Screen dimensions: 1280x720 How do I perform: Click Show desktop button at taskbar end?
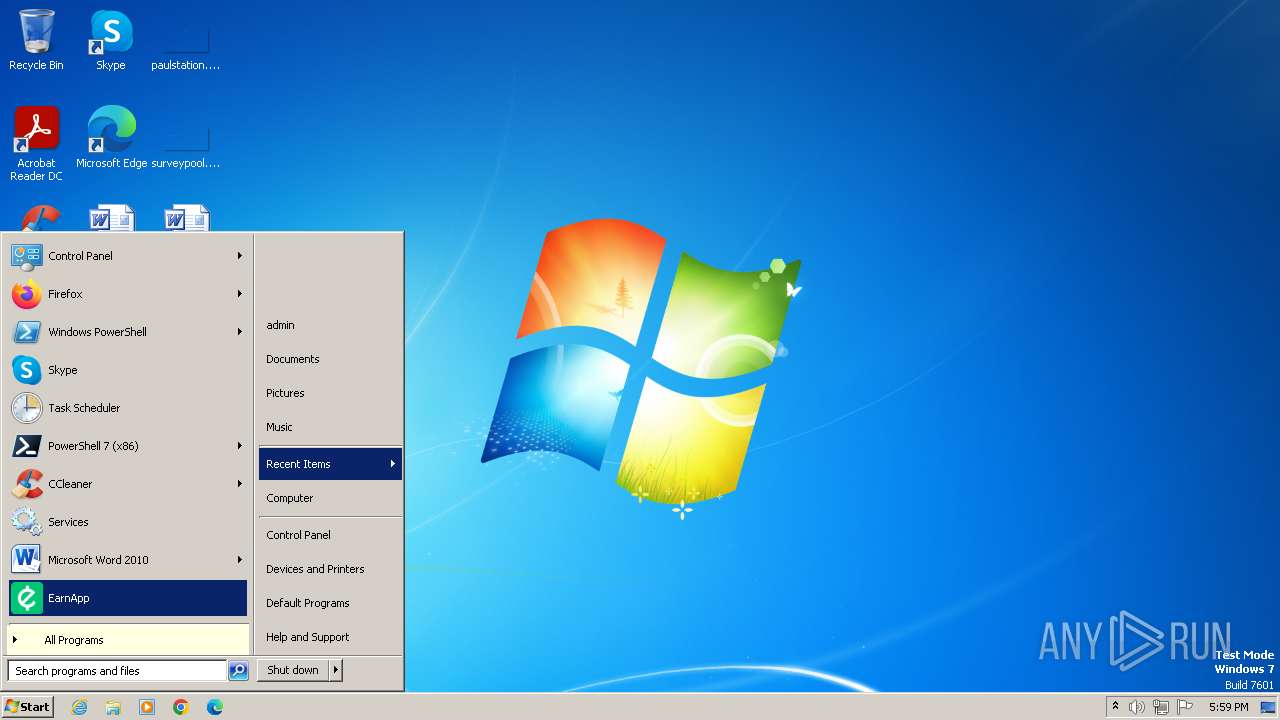coord(1269,707)
